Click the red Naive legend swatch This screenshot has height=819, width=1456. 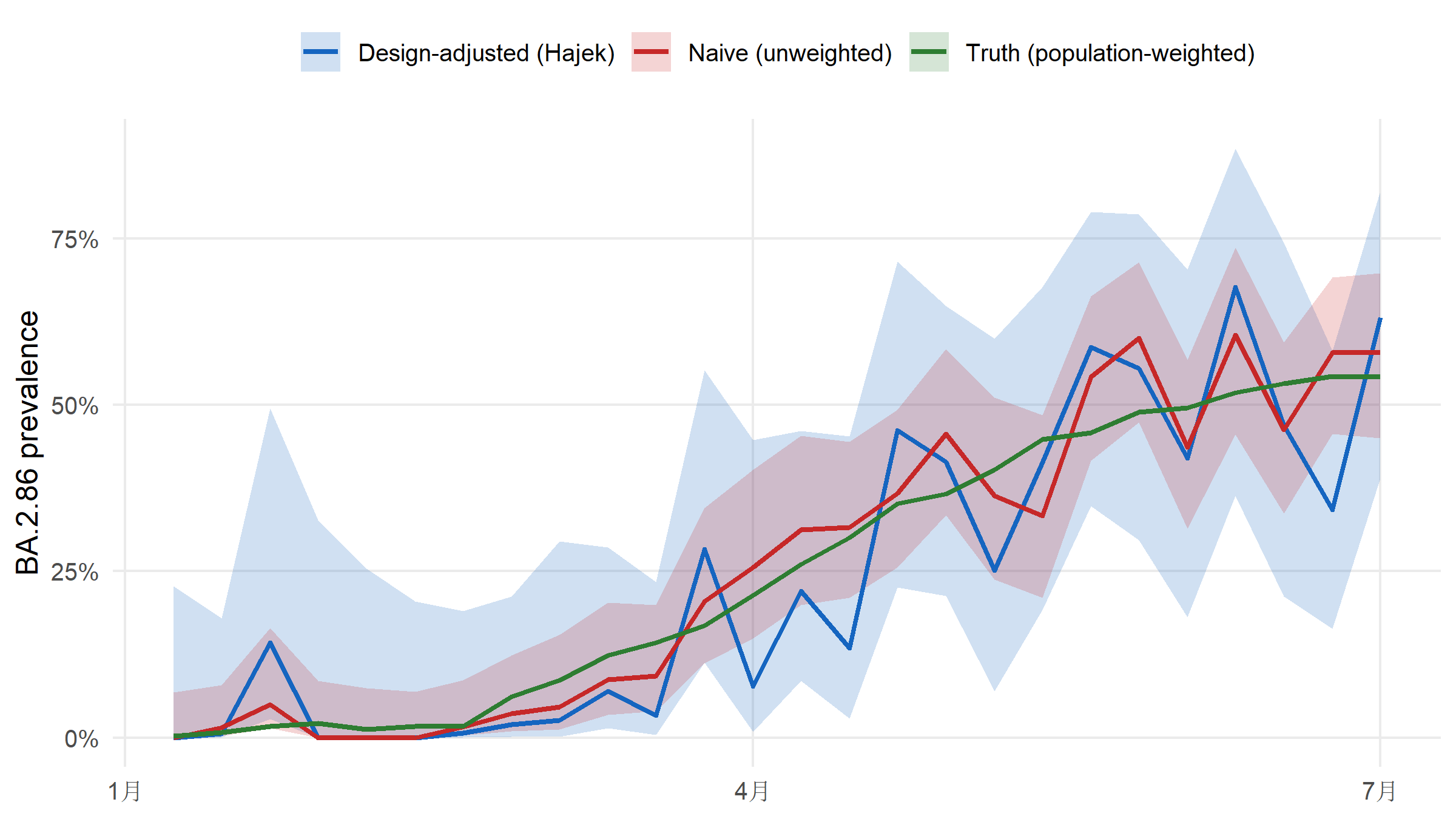point(651,52)
